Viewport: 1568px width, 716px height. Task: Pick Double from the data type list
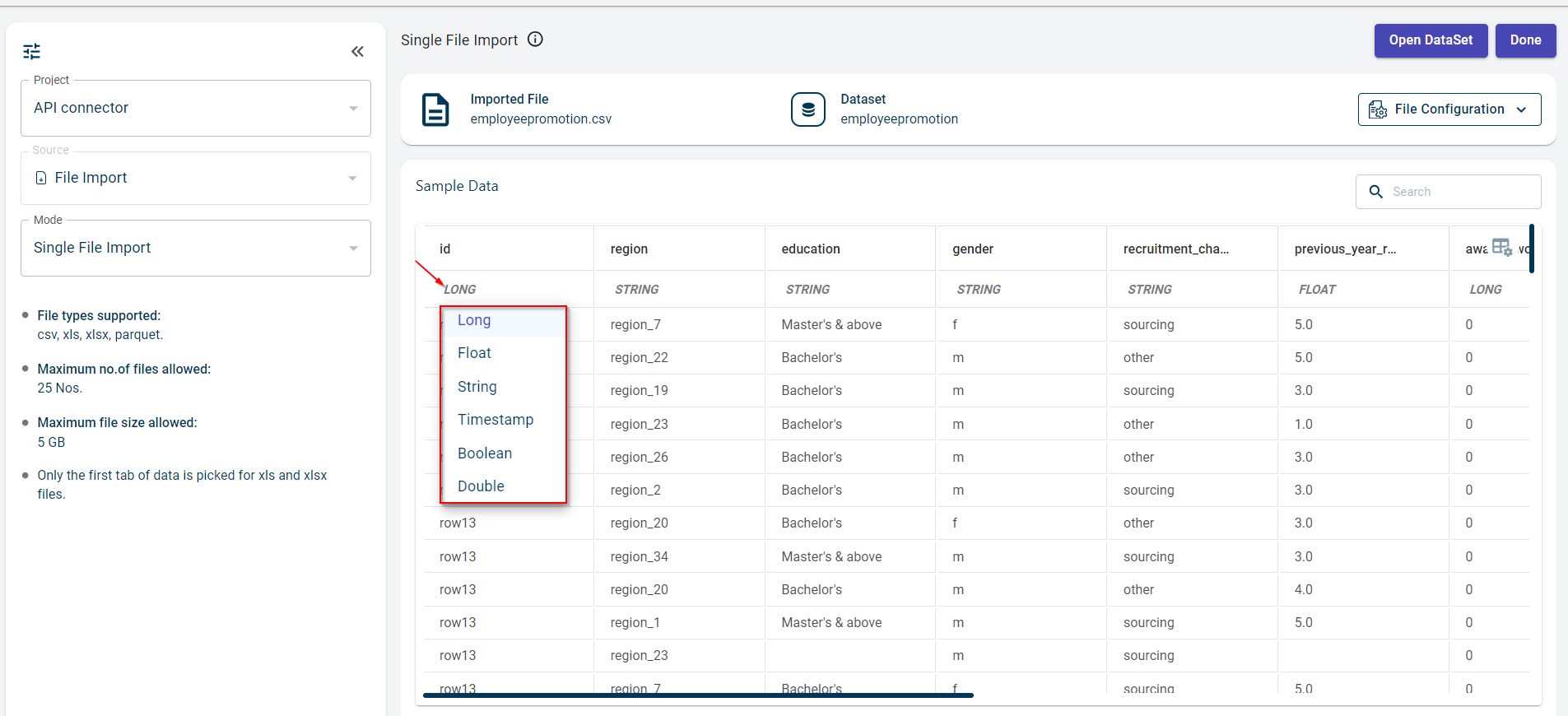[x=481, y=486]
